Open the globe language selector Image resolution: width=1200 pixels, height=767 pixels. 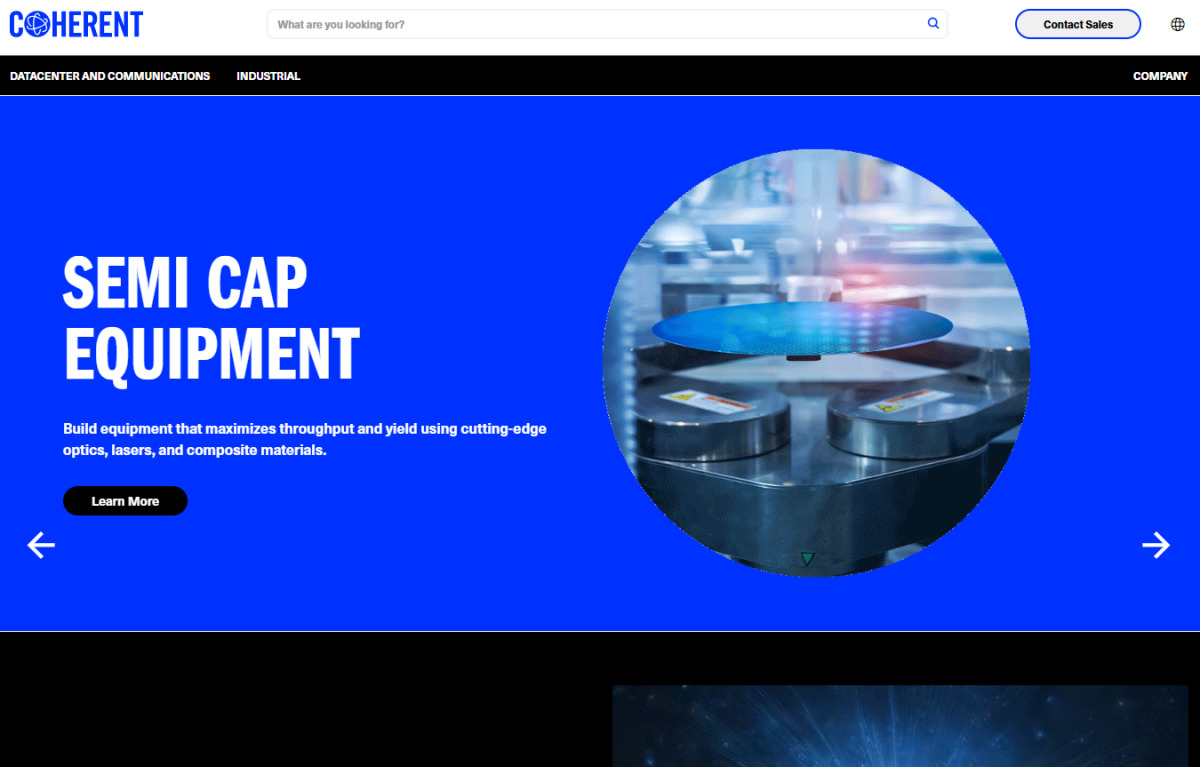1177,24
